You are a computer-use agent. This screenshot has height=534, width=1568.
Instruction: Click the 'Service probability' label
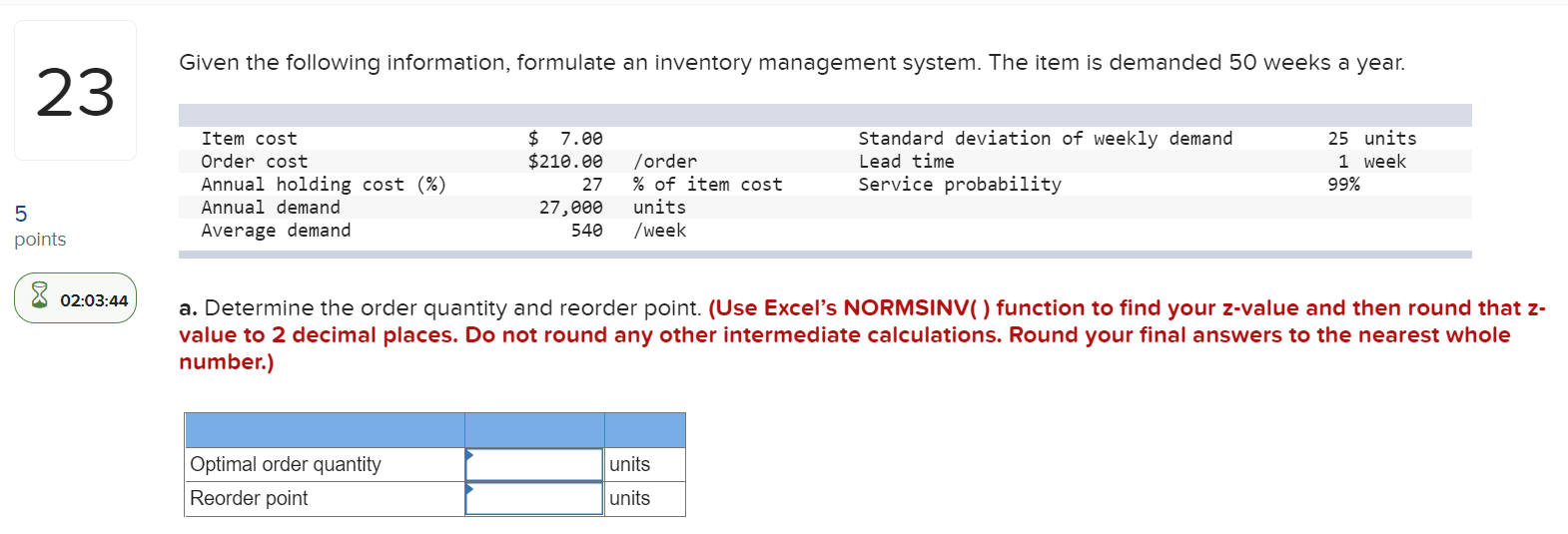click(x=960, y=185)
